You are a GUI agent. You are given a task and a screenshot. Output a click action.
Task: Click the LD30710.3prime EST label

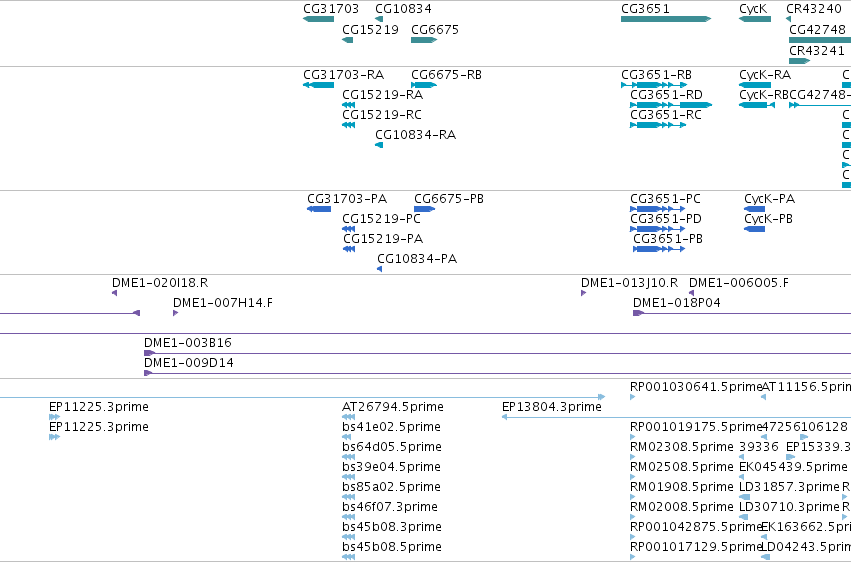[x=789, y=507]
